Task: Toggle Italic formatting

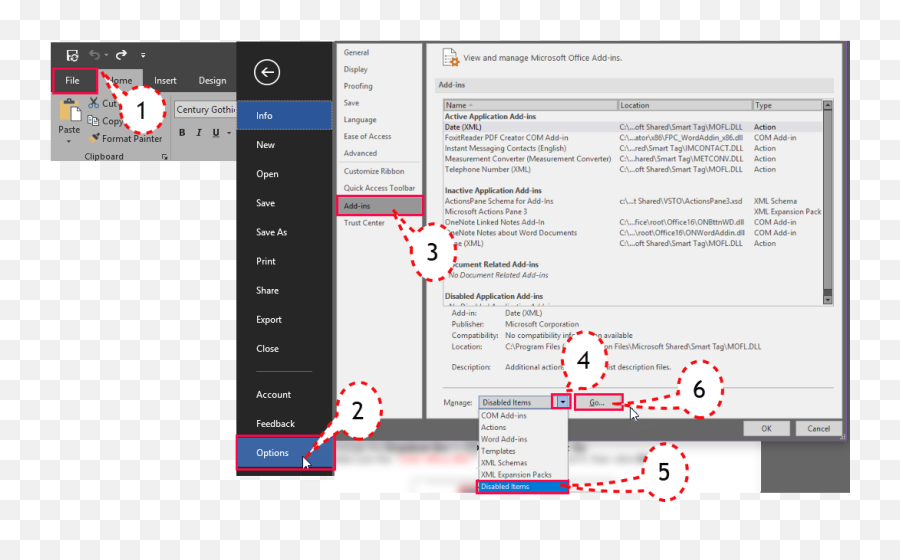Action: (x=199, y=133)
